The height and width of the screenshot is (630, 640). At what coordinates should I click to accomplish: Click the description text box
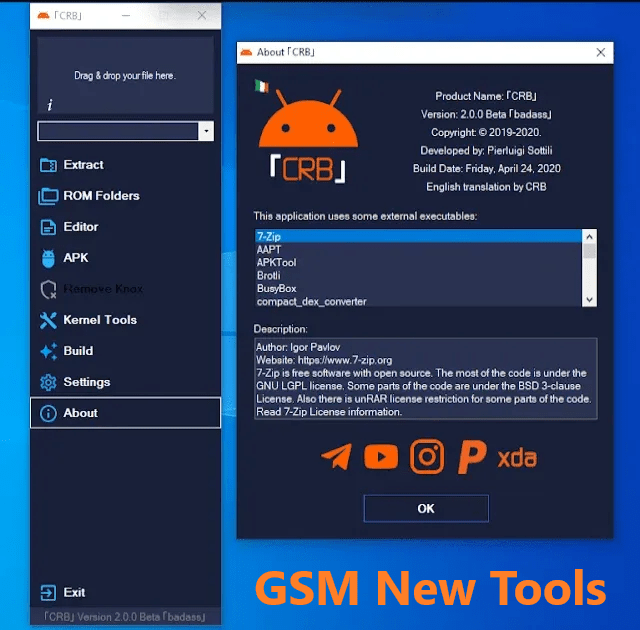pyautogui.click(x=426, y=379)
